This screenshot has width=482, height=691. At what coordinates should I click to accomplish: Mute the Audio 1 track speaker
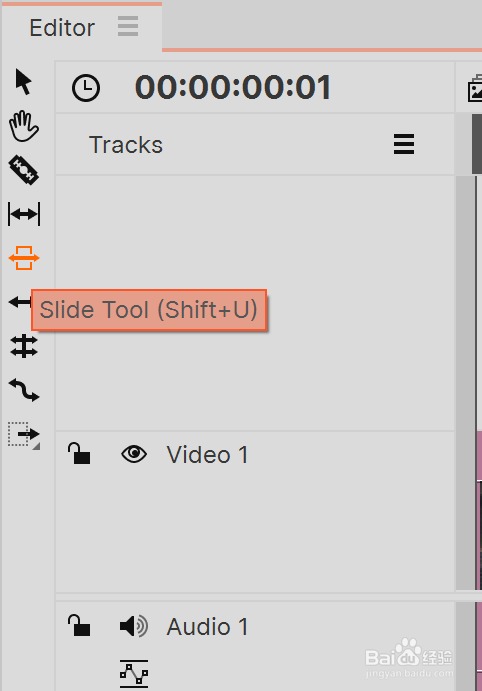pos(133,626)
